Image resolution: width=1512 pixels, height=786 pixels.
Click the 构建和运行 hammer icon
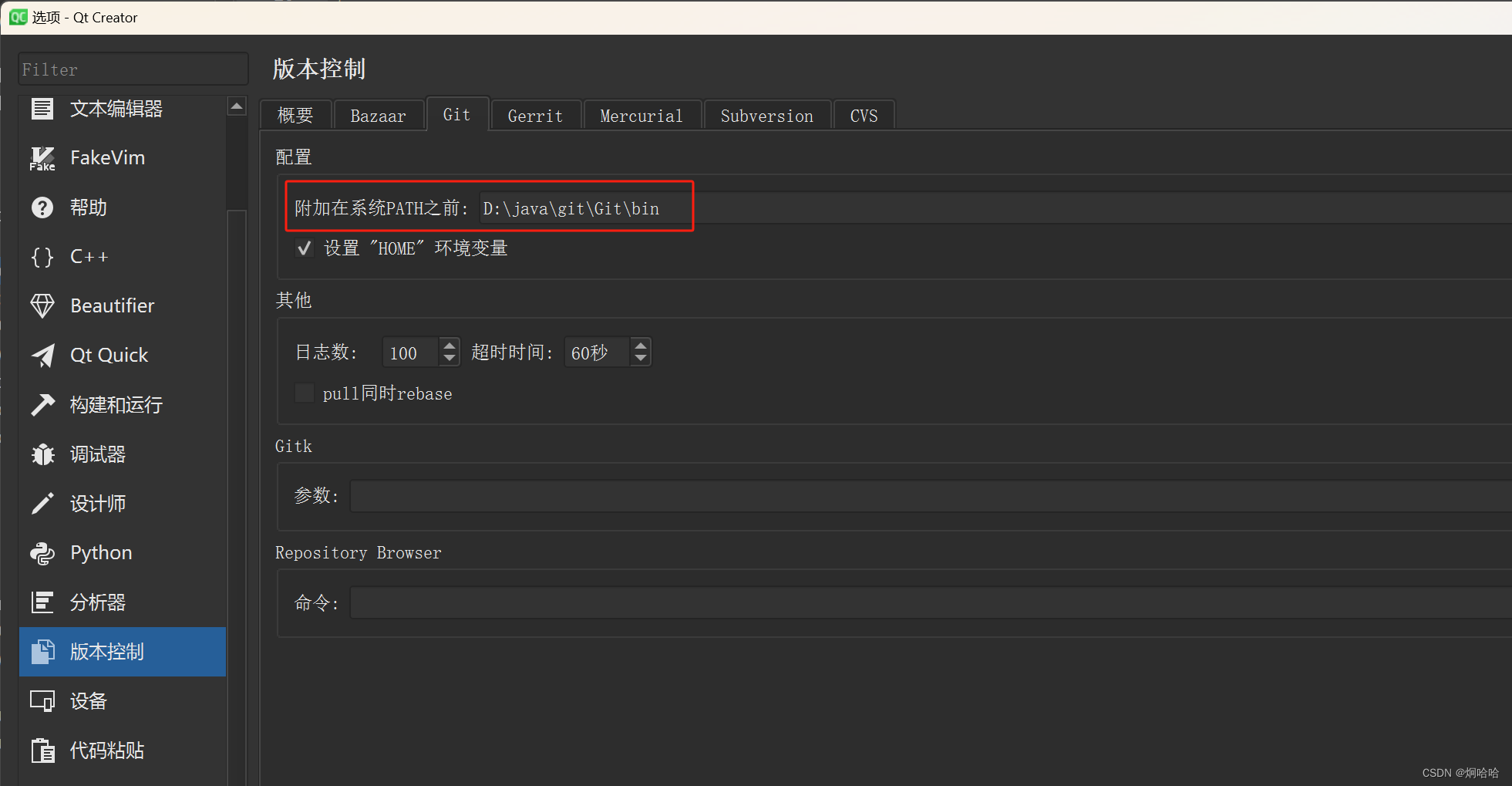pyautogui.click(x=42, y=405)
